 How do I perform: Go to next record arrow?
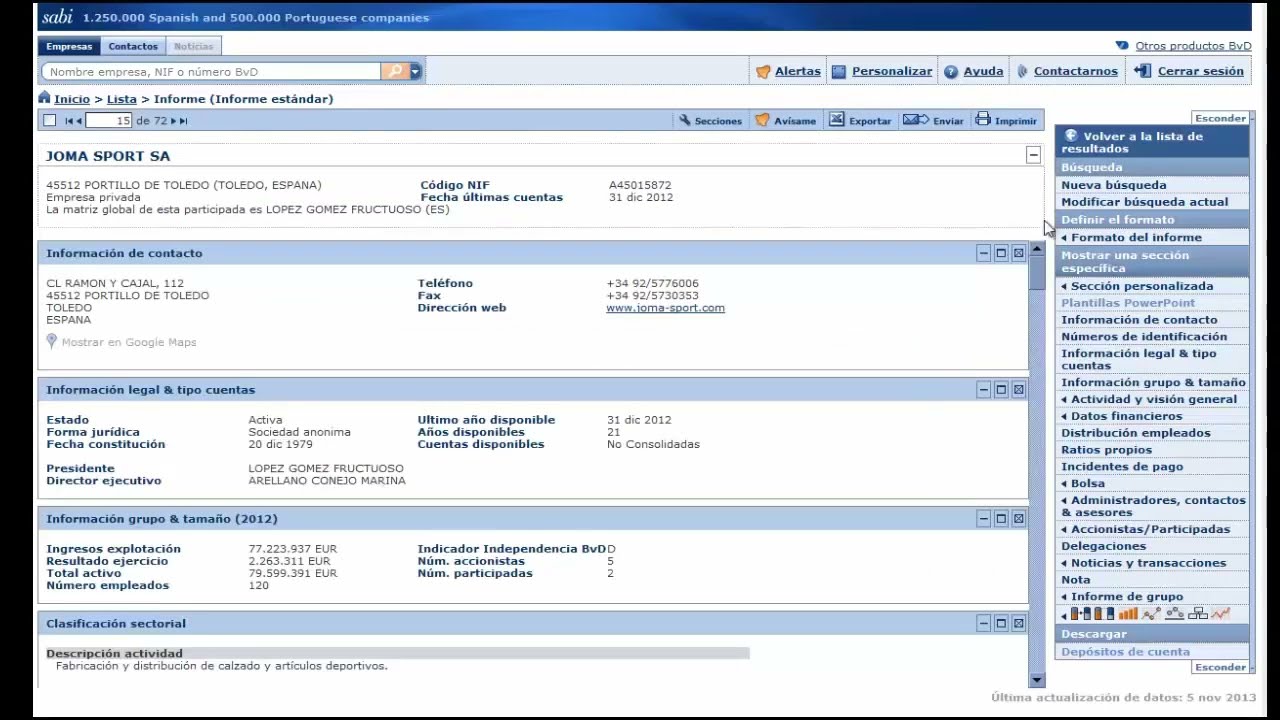173,121
